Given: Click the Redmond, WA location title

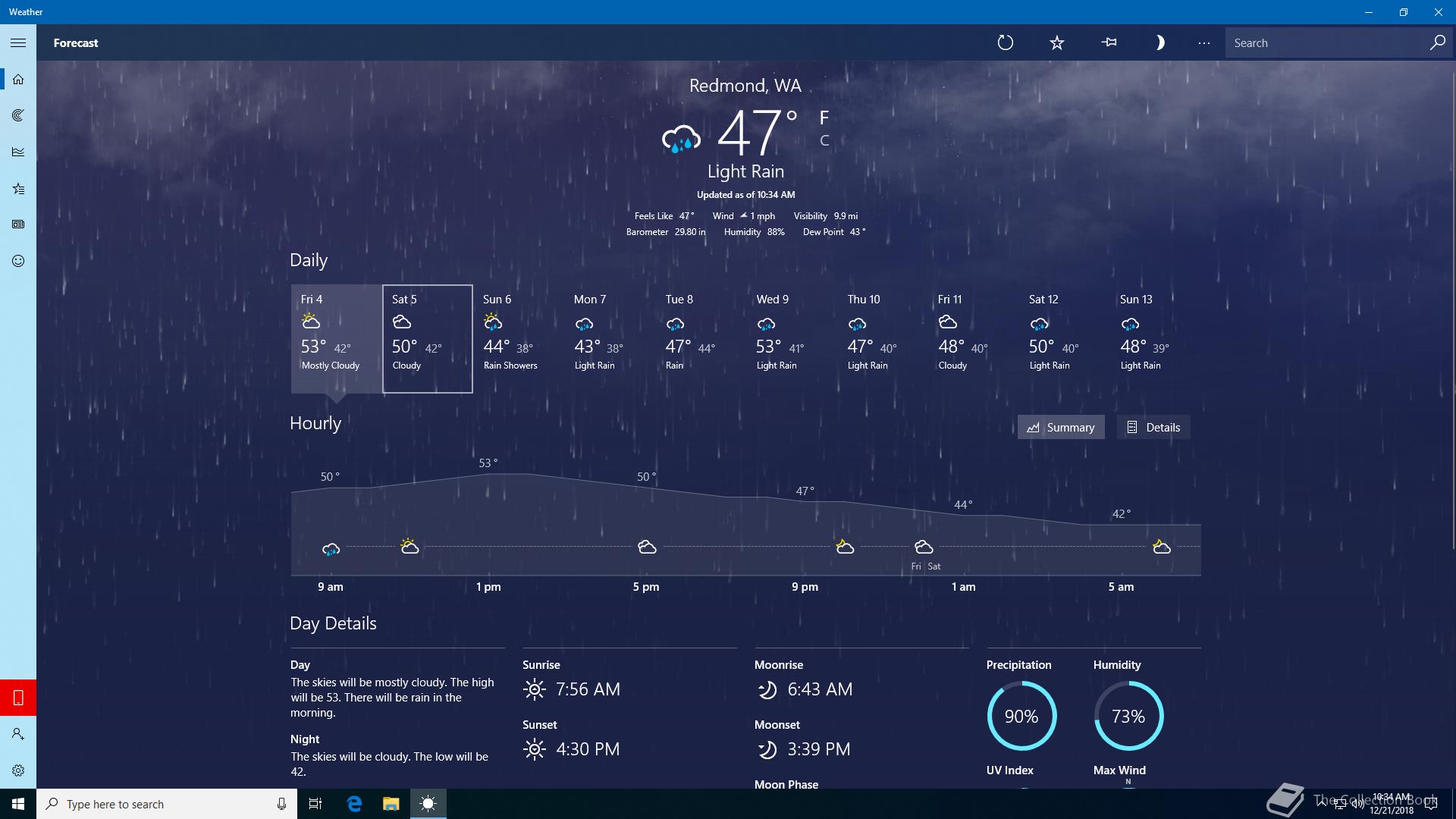Looking at the screenshot, I should point(745,86).
